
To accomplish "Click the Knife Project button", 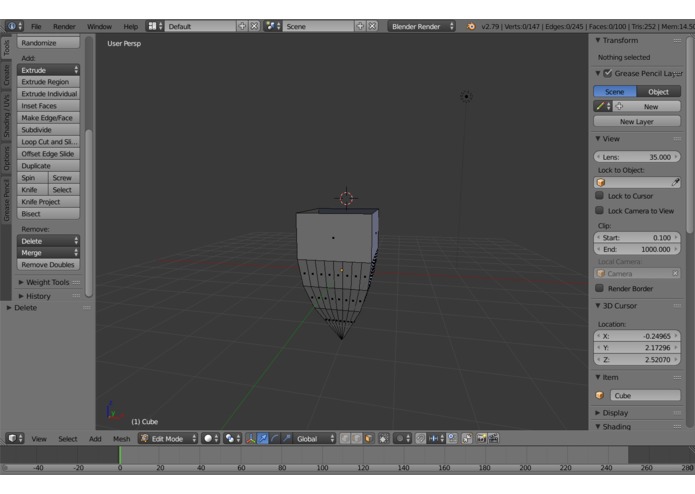I will [48, 202].
